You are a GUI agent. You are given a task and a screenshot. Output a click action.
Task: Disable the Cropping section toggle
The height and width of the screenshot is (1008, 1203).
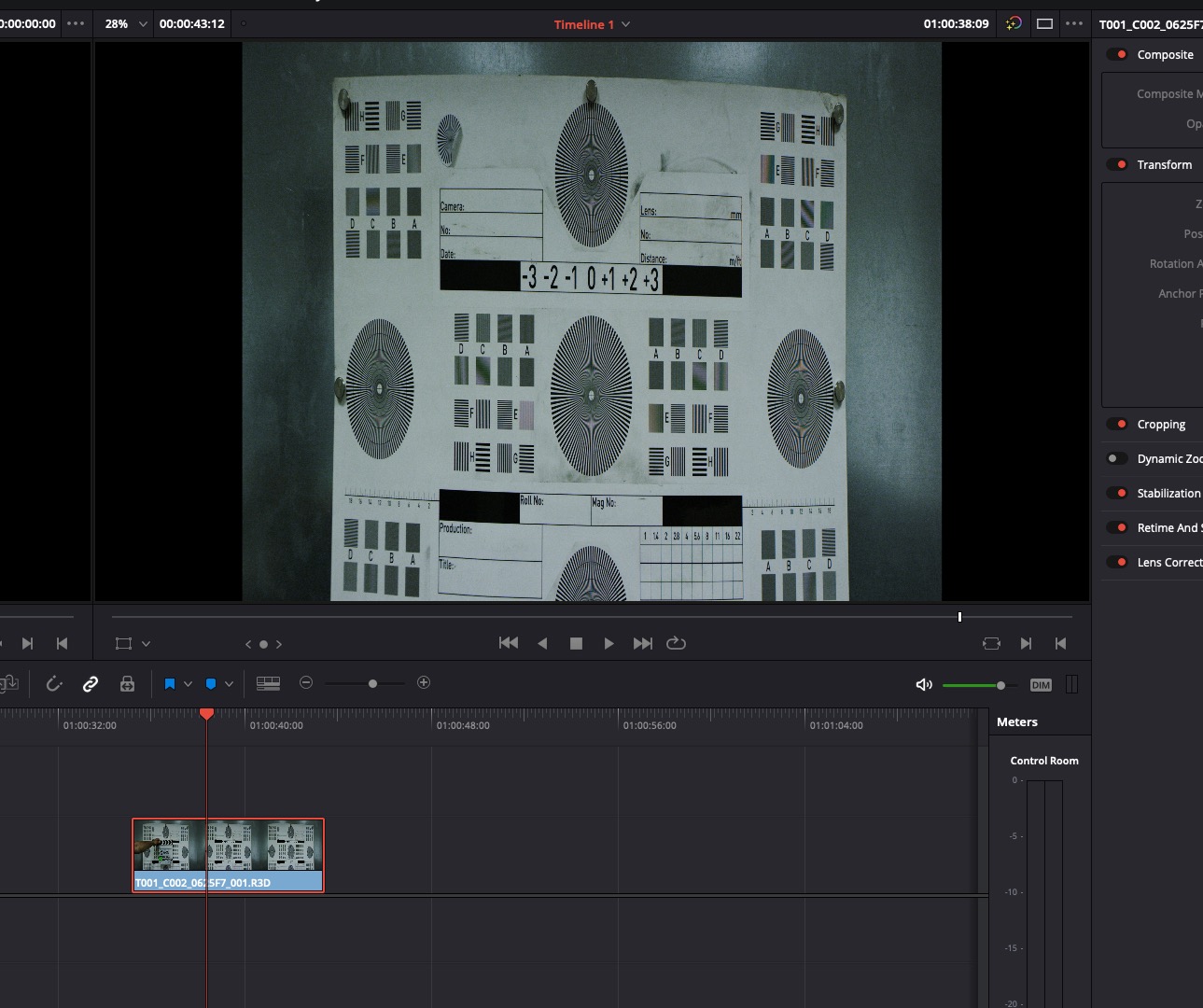[1117, 425]
